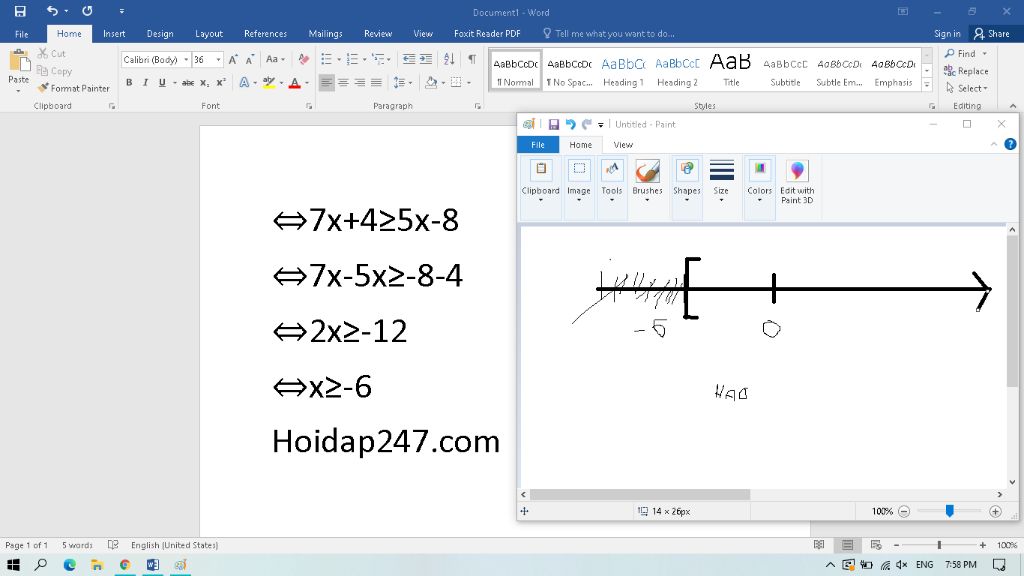Viewport: 1024px width, 576px height.
Task: Apply text highlight color
Action: 268,82
